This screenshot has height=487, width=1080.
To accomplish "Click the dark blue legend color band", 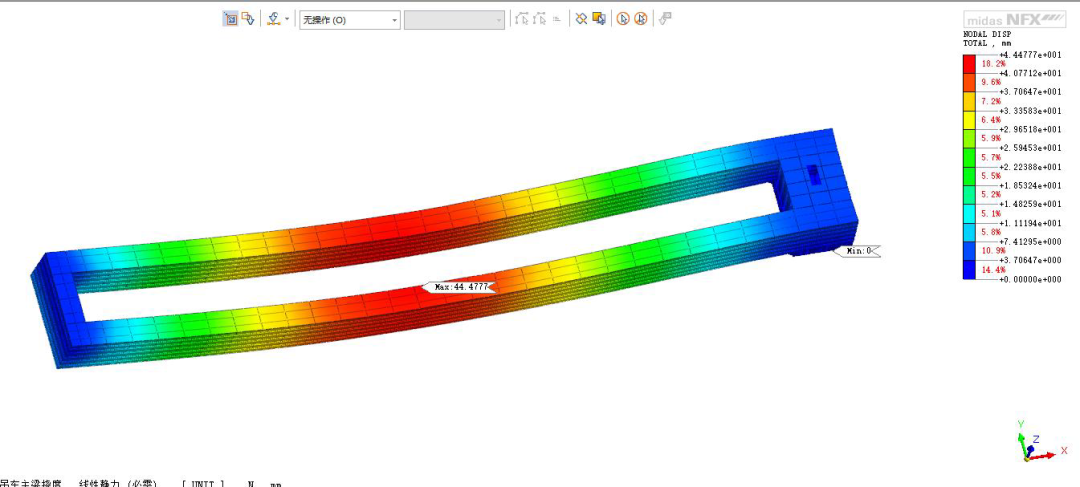I will 969,270.
